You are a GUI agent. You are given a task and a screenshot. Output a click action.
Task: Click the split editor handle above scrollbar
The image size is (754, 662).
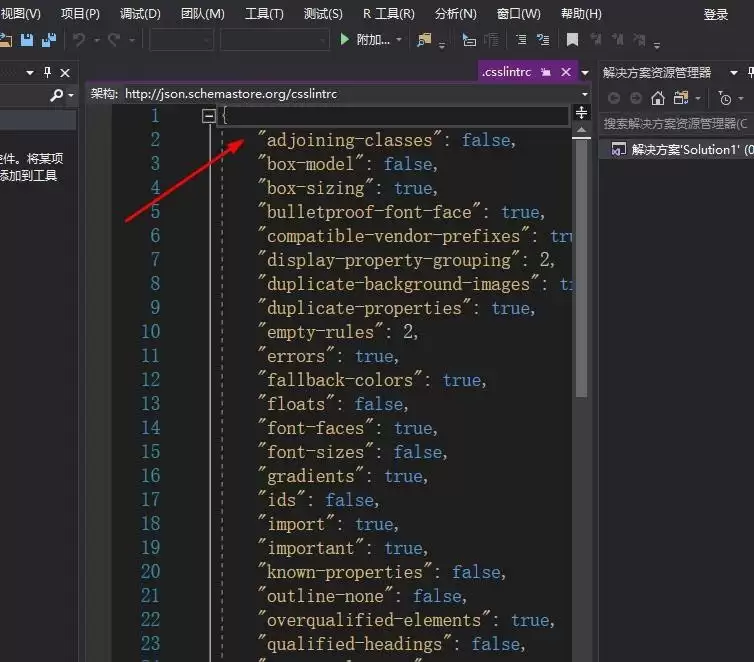(582, 112)
